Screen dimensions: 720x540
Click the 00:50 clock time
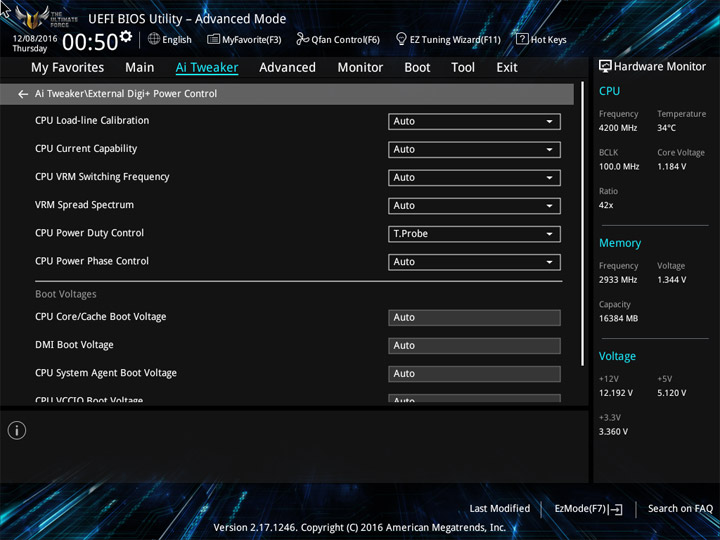[90, 42]
